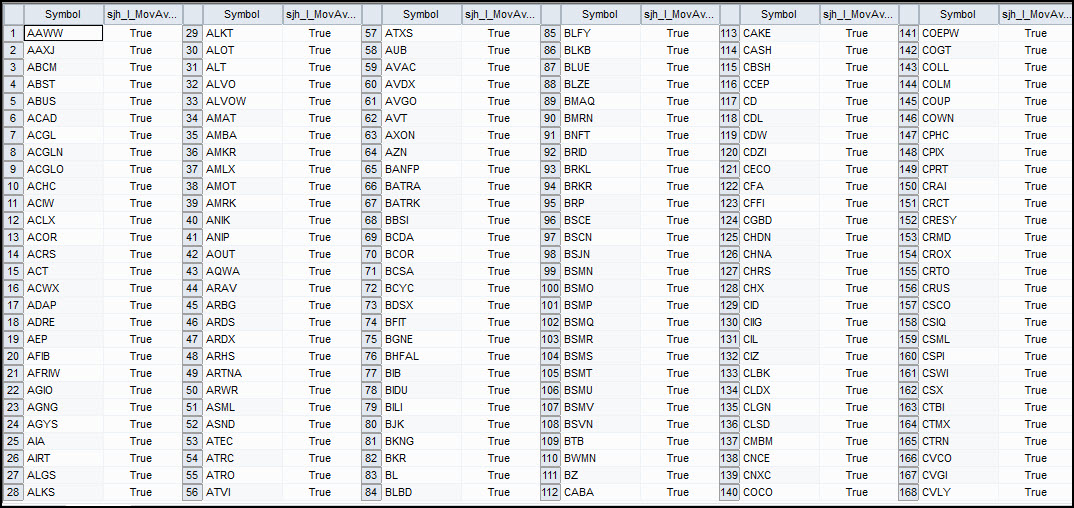Screen dimensions: 1074x508
Task: Select the AMRK symbol cell
Action: (x=242, y=203)
